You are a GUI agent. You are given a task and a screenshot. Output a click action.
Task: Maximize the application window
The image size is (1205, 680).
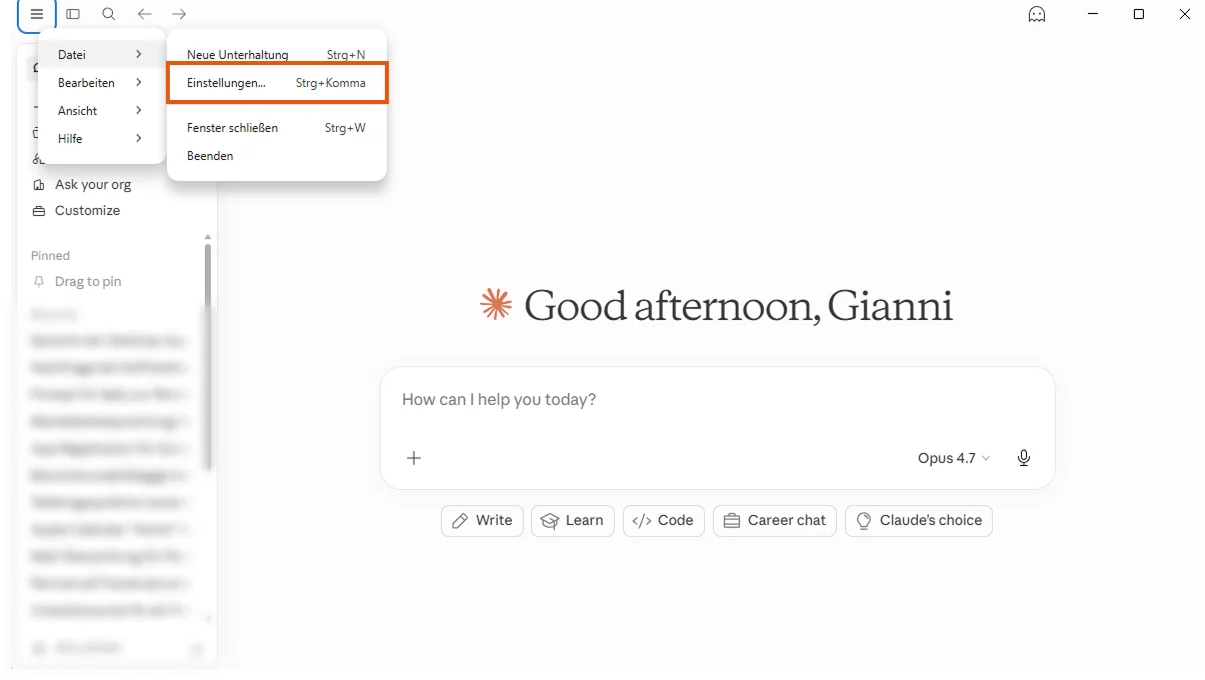[x=1138, y=14]
